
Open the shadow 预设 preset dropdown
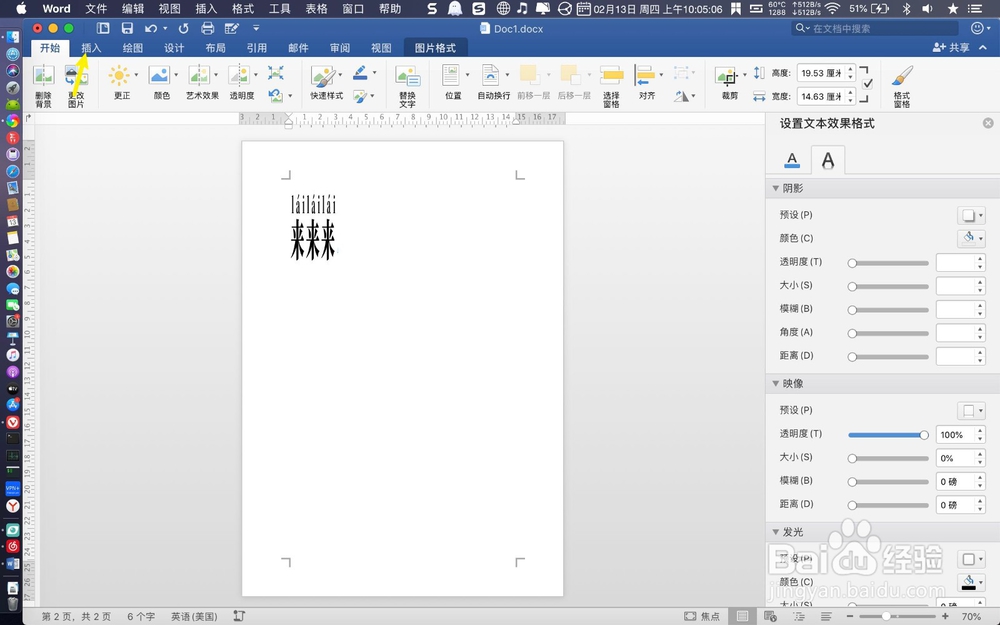coord(971,215)
